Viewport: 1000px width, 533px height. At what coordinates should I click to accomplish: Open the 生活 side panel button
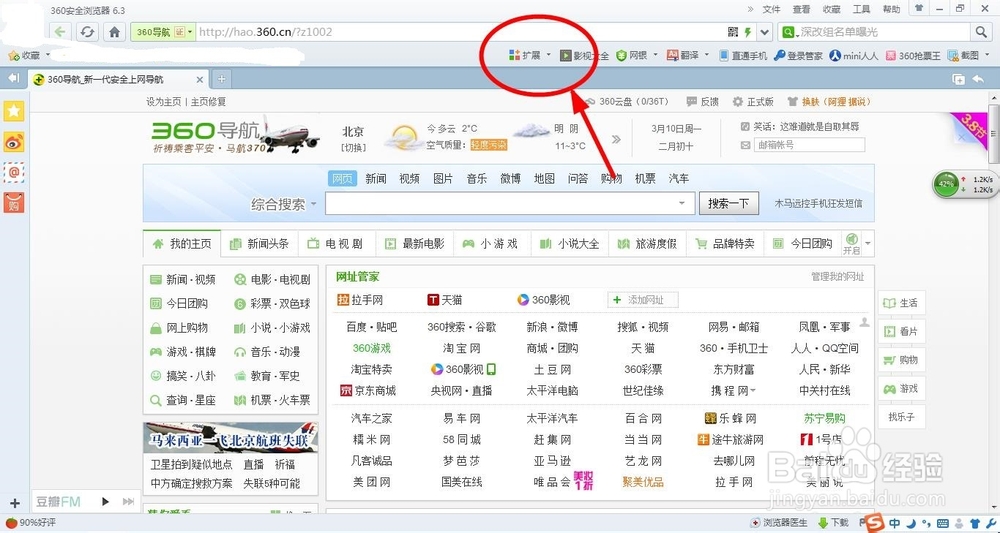[x=901, y=303]
